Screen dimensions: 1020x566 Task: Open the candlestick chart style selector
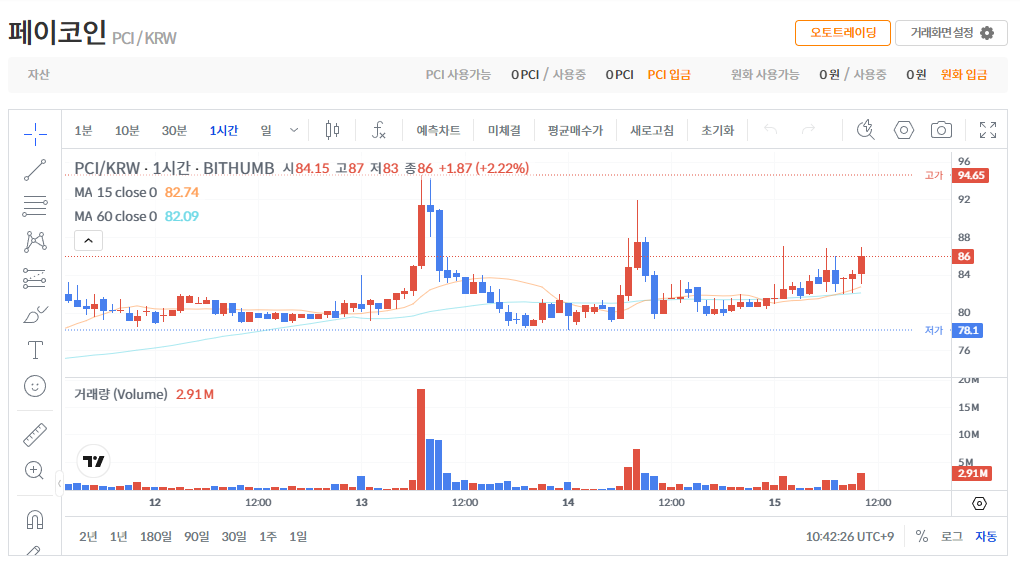(333, 130)
